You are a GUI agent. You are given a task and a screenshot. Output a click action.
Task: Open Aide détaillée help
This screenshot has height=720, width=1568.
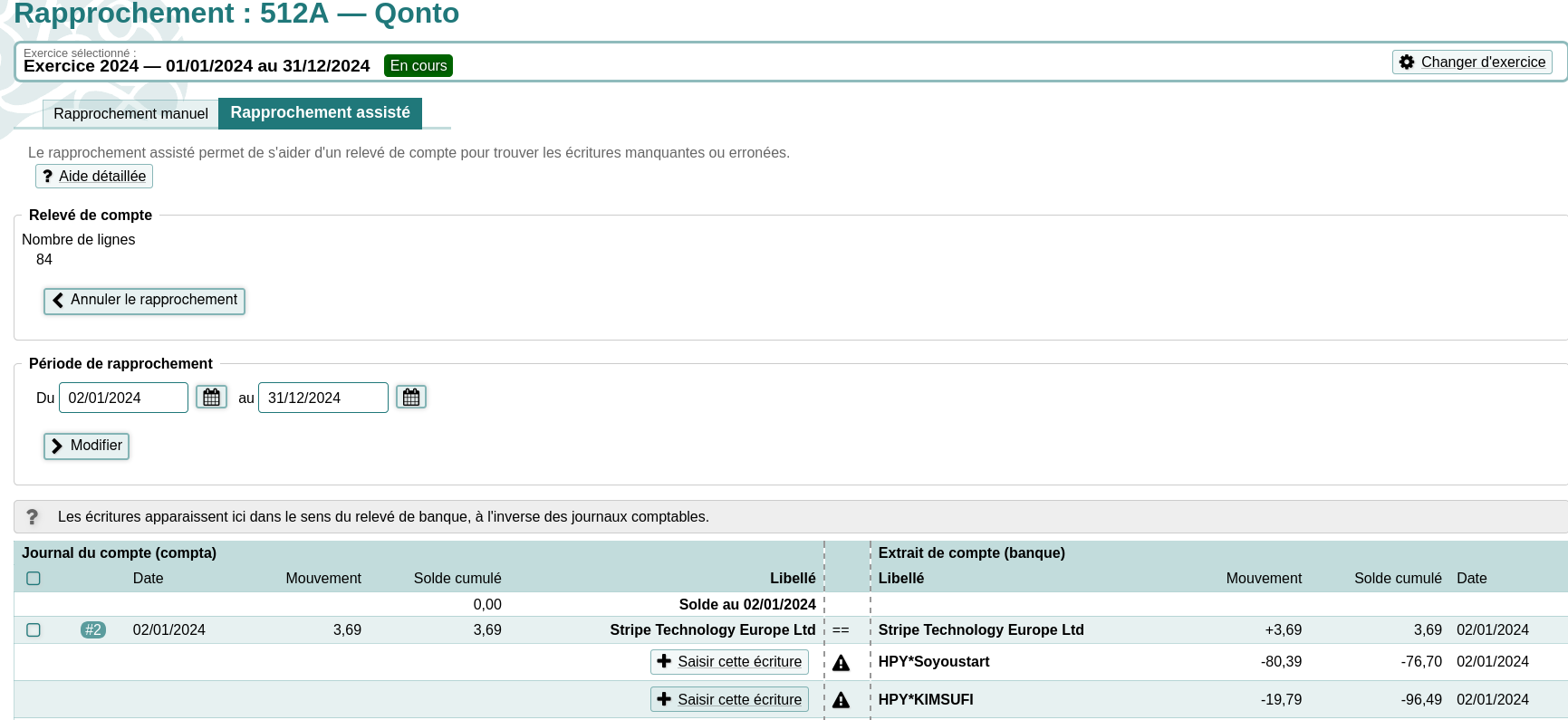(x=94, y=177)
